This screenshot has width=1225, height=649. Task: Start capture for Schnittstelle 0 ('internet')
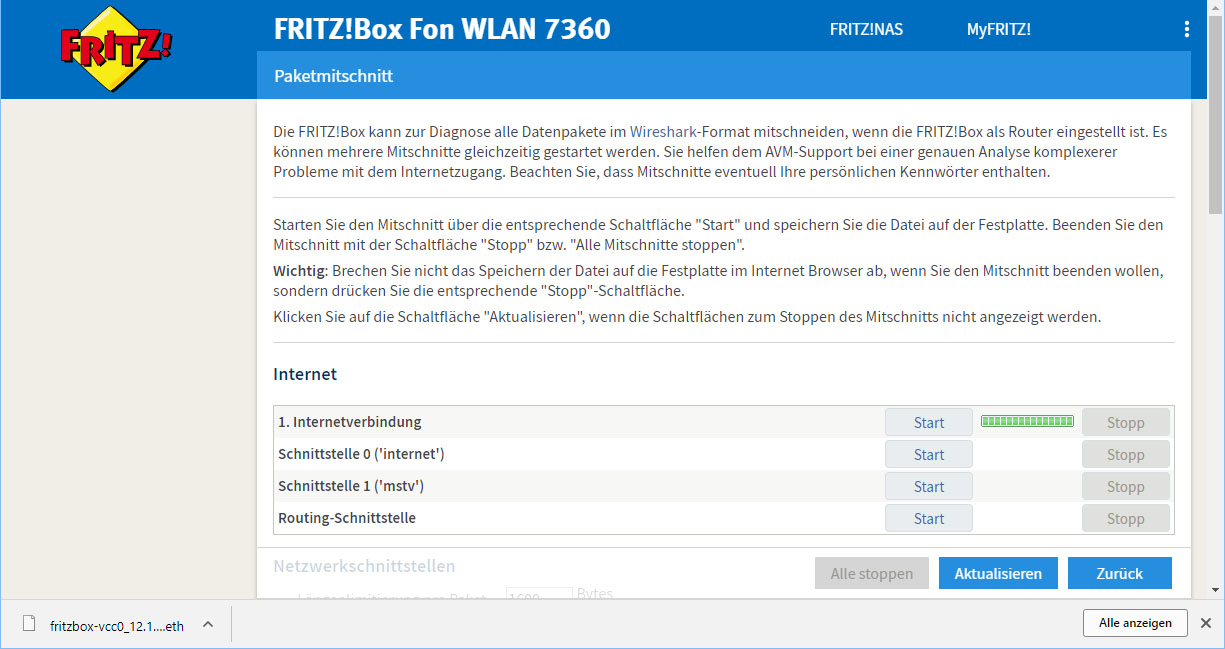pyautogui.click(x=928, y=454)
